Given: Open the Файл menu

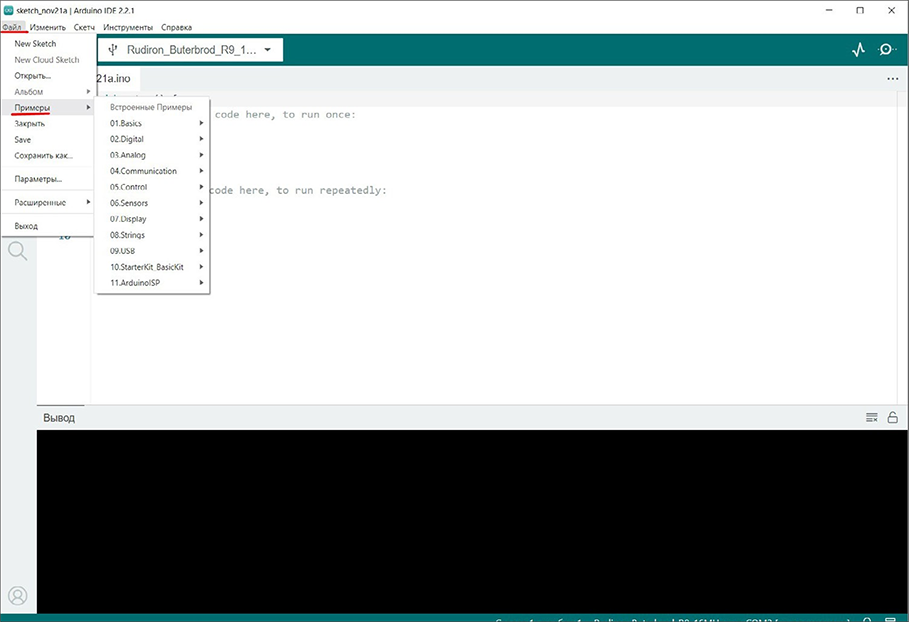Looking at the screenshot, I should (x=12, y=27).
